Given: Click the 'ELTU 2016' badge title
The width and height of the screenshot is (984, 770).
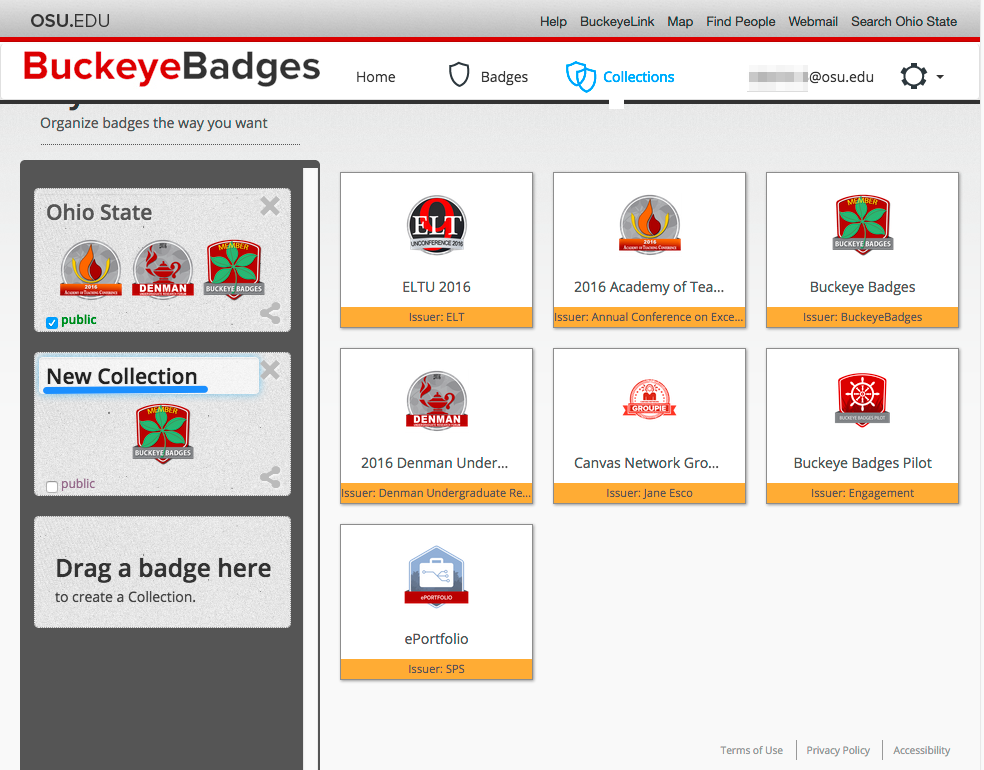Looking at the screenshot, I should coord(437,287).
